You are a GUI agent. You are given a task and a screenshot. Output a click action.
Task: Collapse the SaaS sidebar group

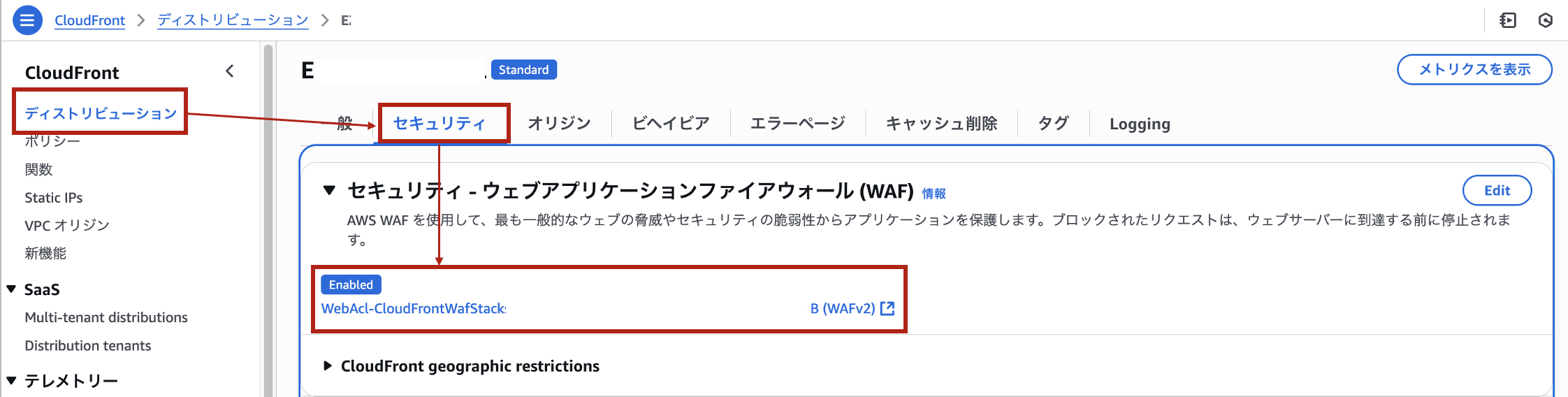(11, 289)
